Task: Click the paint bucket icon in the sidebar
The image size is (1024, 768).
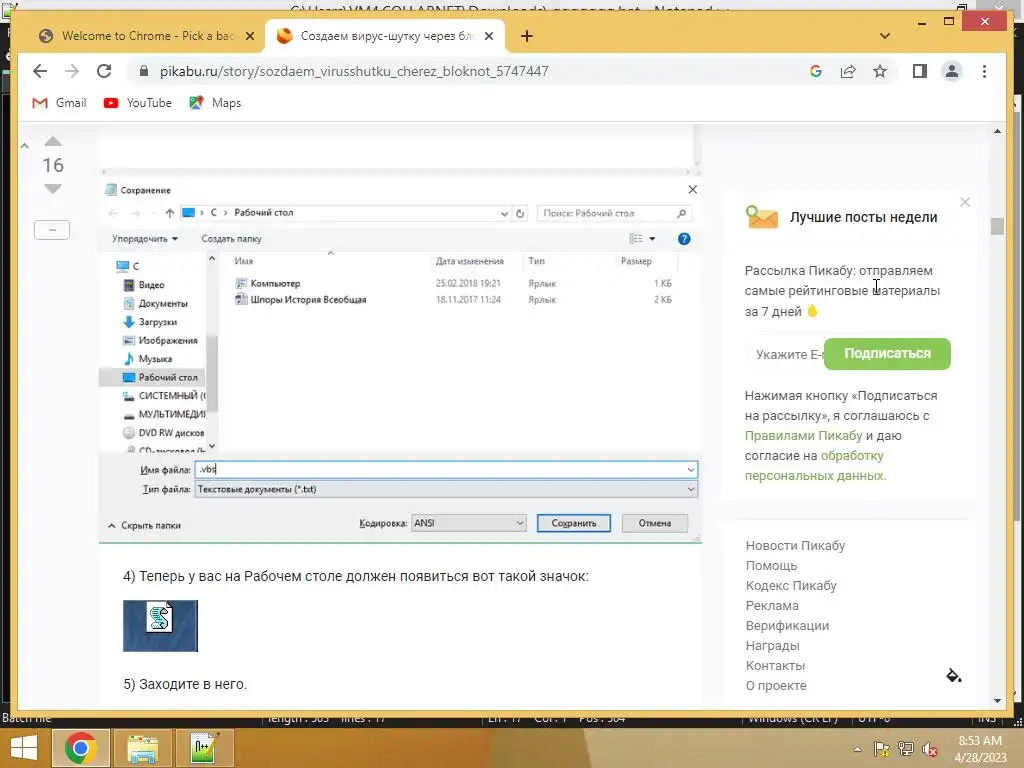Action: point(953,675)
